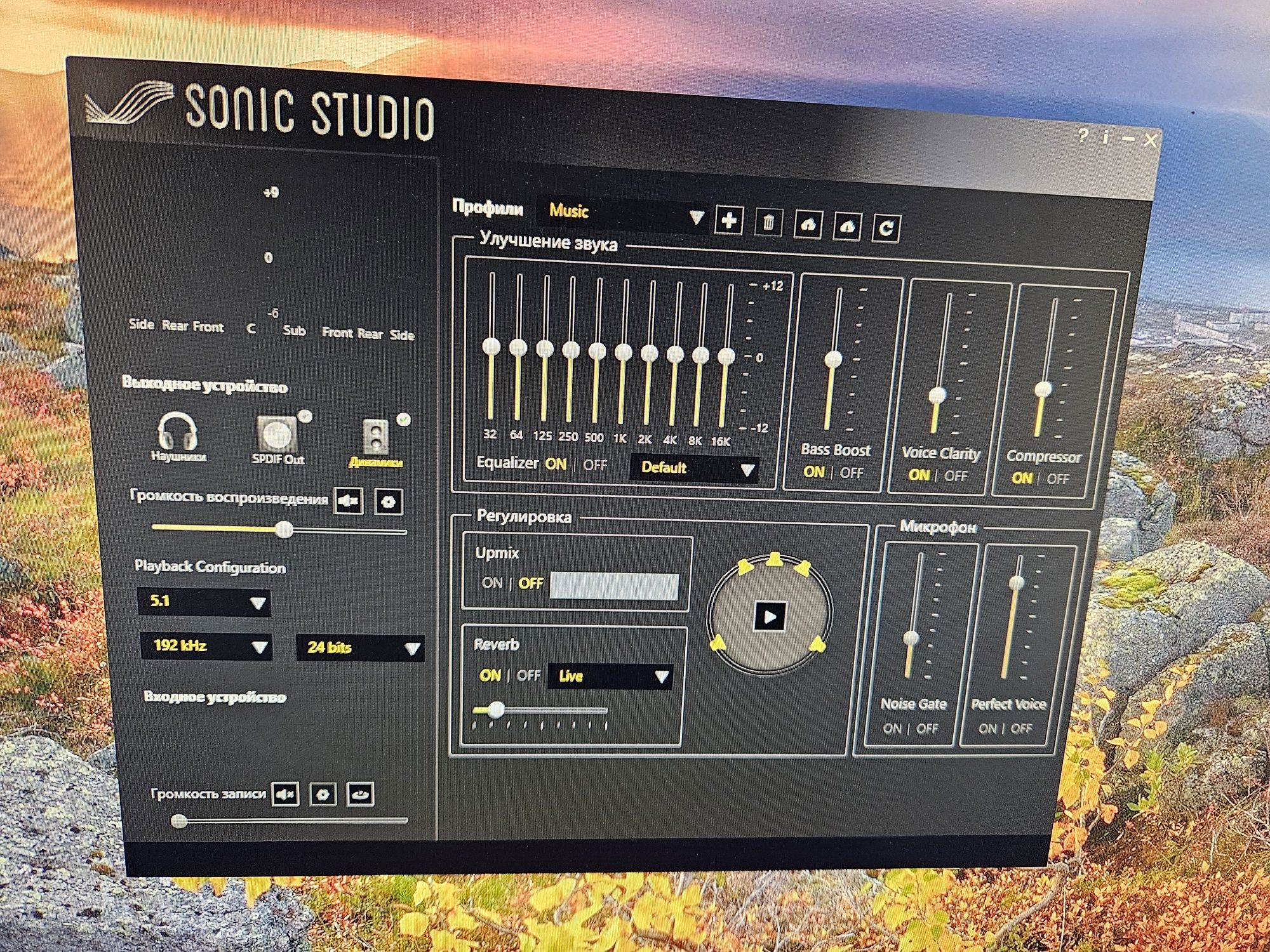Screen dimensions: 1270x952
Task: Play the surround speaker test
Action: [770, 616]
